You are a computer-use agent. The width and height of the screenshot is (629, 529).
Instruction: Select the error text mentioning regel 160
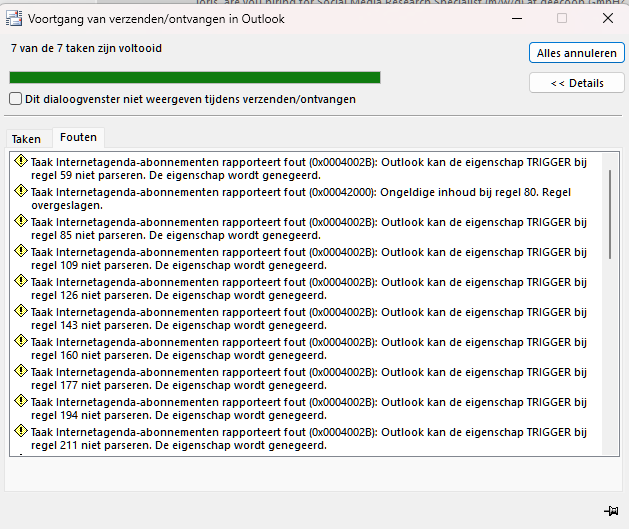pos(309,349)
